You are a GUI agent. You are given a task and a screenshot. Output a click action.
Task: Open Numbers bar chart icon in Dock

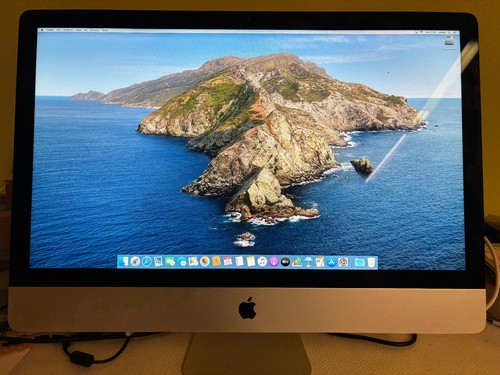tap(297, 262)
